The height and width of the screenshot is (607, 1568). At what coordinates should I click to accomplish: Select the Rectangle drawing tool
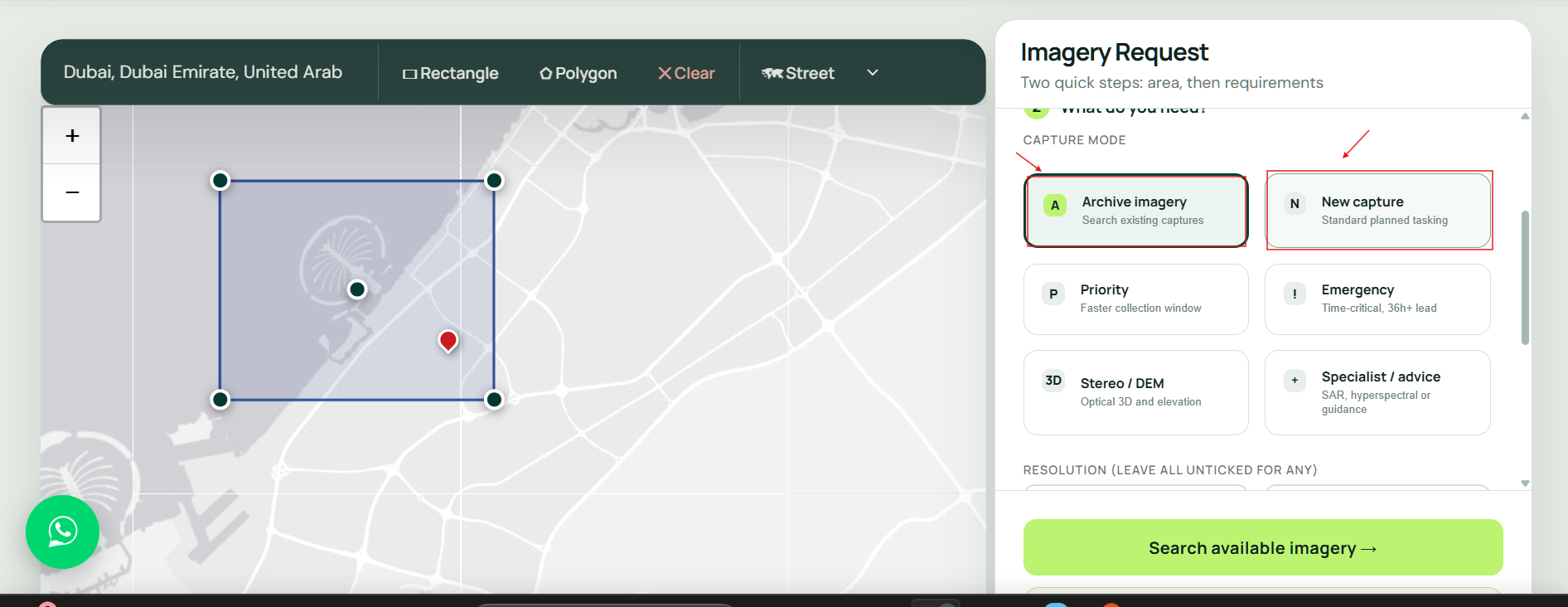point(451,73)
